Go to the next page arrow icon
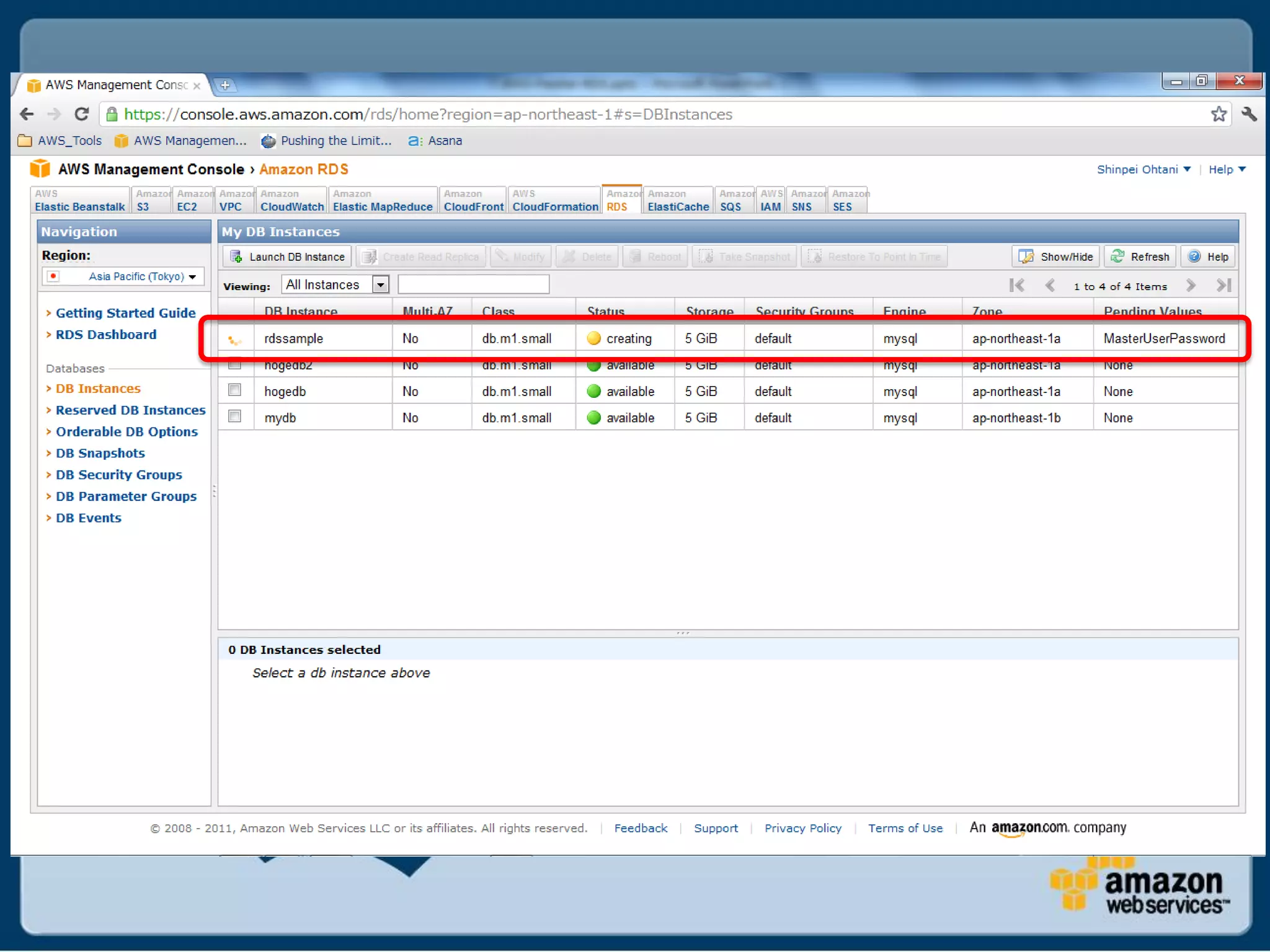Screen dimensions: 1270x952 click(x=1191, y=286)
